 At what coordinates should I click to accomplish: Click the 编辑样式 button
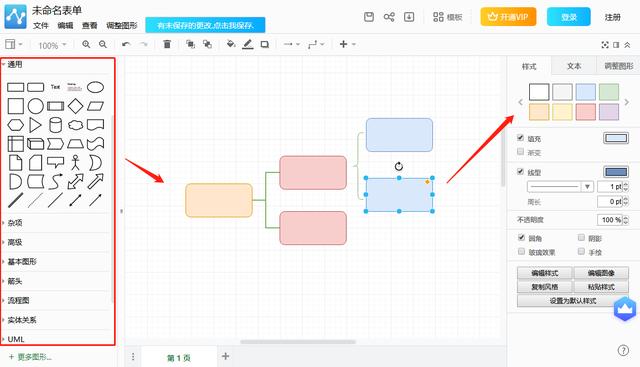tap(545, 273)
